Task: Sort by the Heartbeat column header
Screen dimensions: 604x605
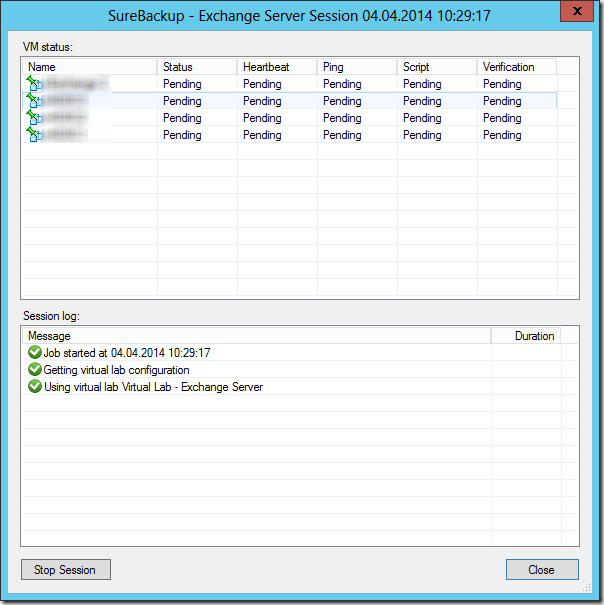Action: 277,67
